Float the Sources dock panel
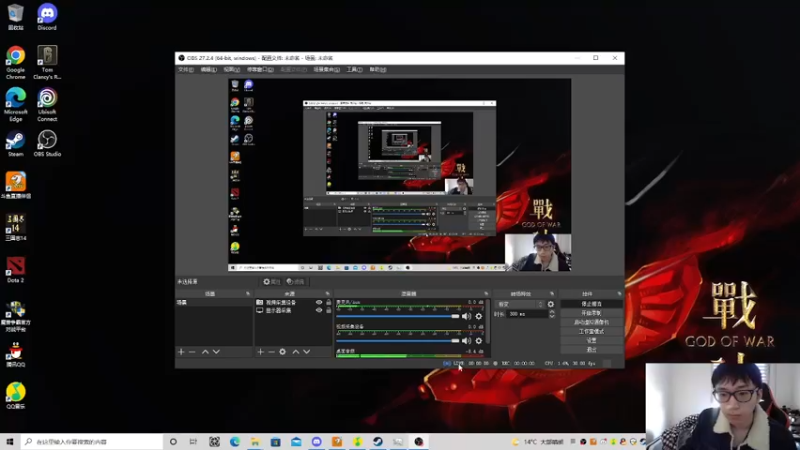Viewport: 800px width, 450px height. [328, 294]
